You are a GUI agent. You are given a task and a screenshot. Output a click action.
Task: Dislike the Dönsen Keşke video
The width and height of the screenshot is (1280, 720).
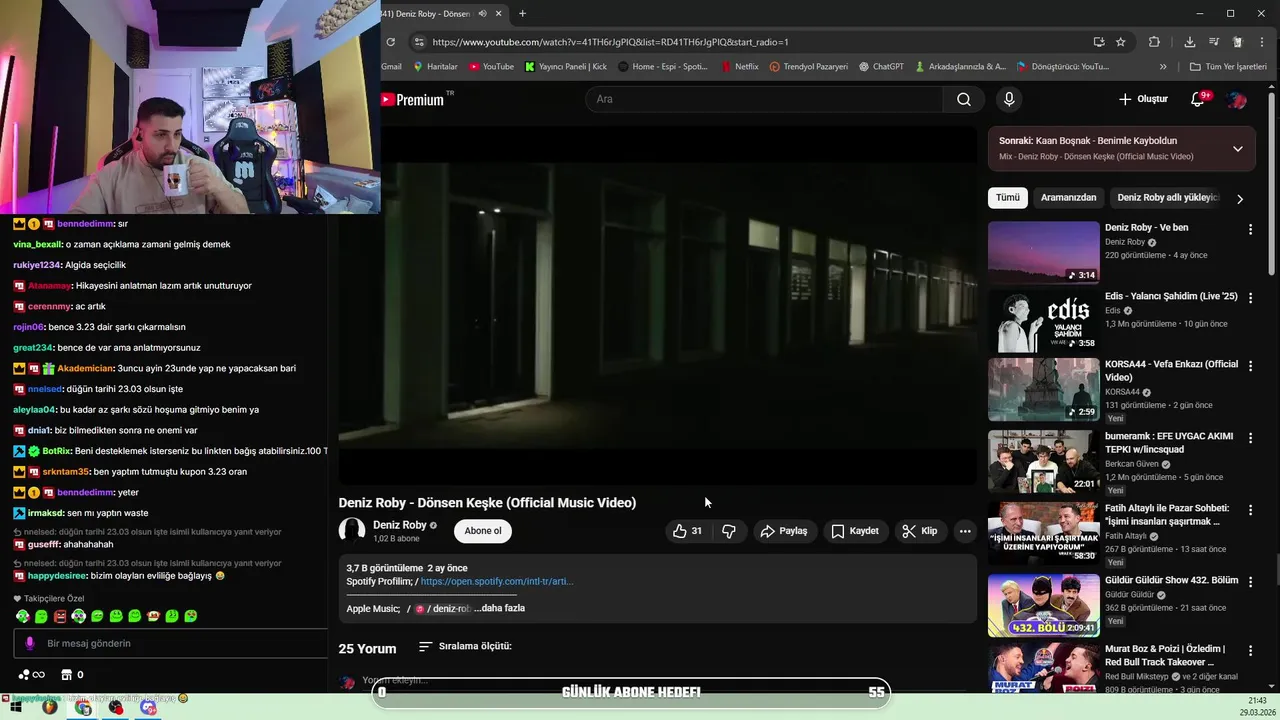coord(729,531)
